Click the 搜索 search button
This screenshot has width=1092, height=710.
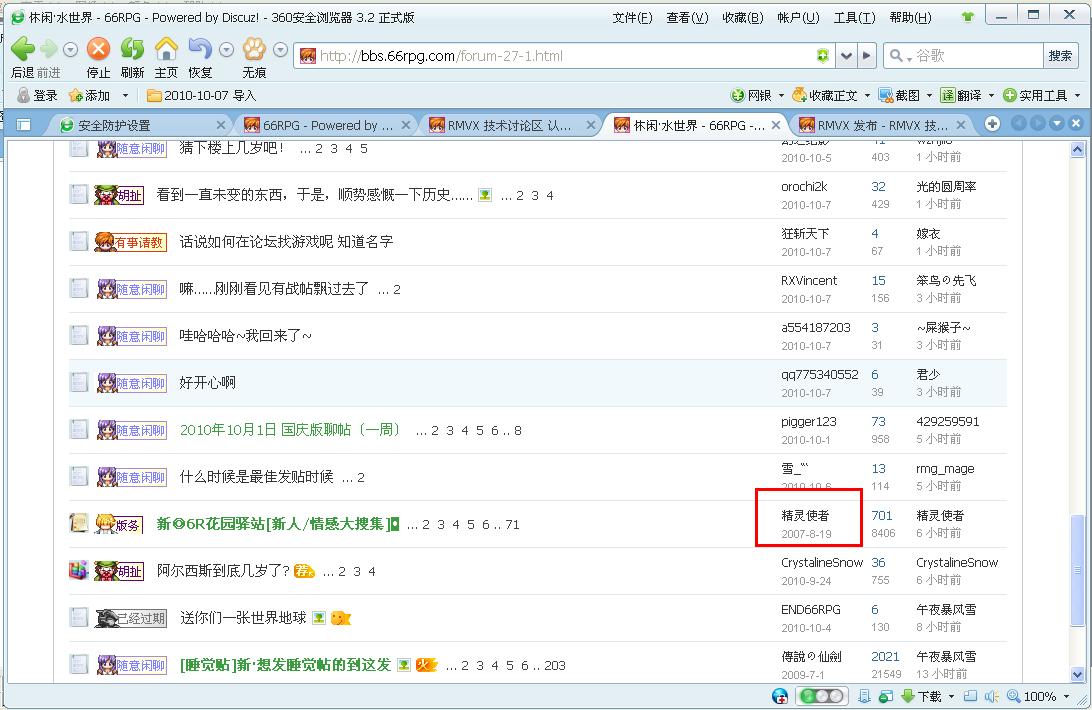pos(1060,56)
